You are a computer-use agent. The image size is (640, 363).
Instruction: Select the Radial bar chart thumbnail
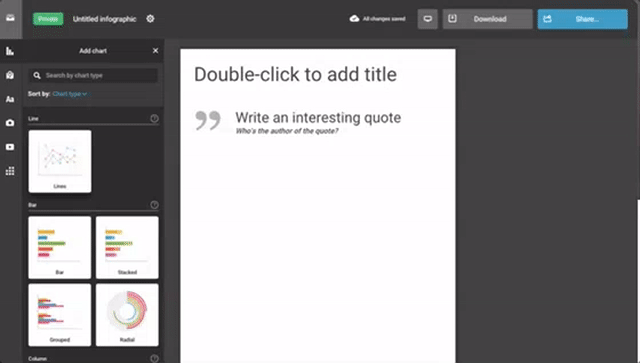tap(127, 315)
